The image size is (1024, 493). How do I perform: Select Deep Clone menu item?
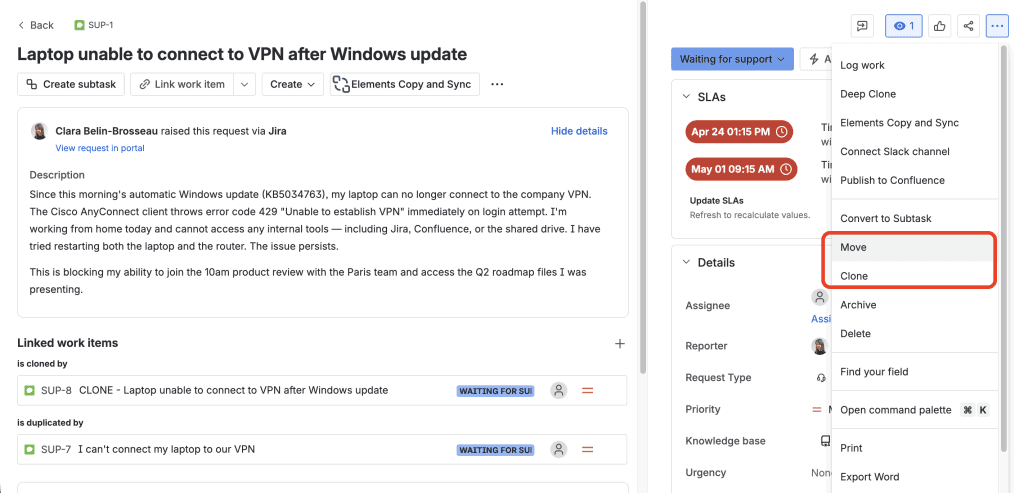coord(916,94)
